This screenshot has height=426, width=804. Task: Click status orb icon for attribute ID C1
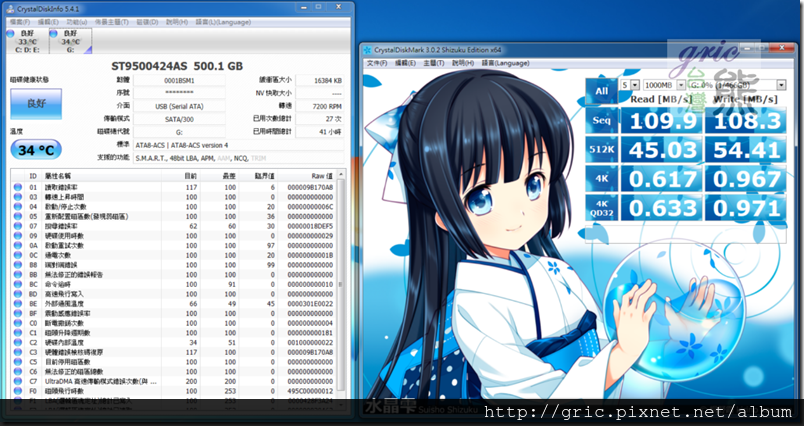18,333
